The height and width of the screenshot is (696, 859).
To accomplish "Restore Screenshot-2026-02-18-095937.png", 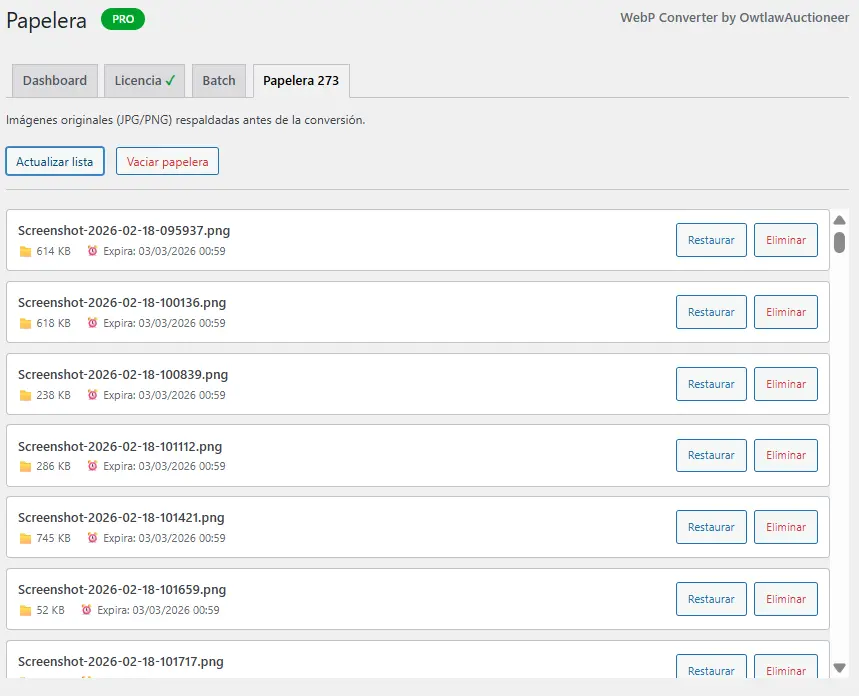I will 711,240.
